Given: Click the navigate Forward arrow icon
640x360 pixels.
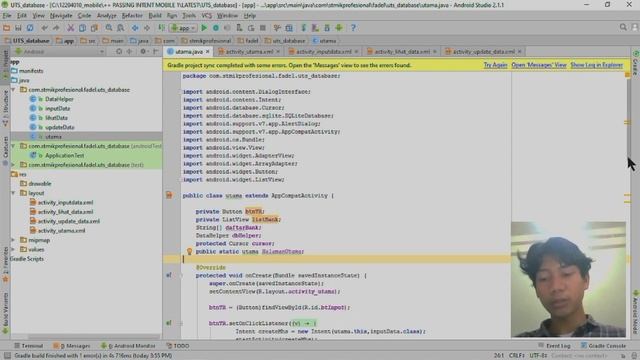Looking at the screenshot, I should (147, 28).
